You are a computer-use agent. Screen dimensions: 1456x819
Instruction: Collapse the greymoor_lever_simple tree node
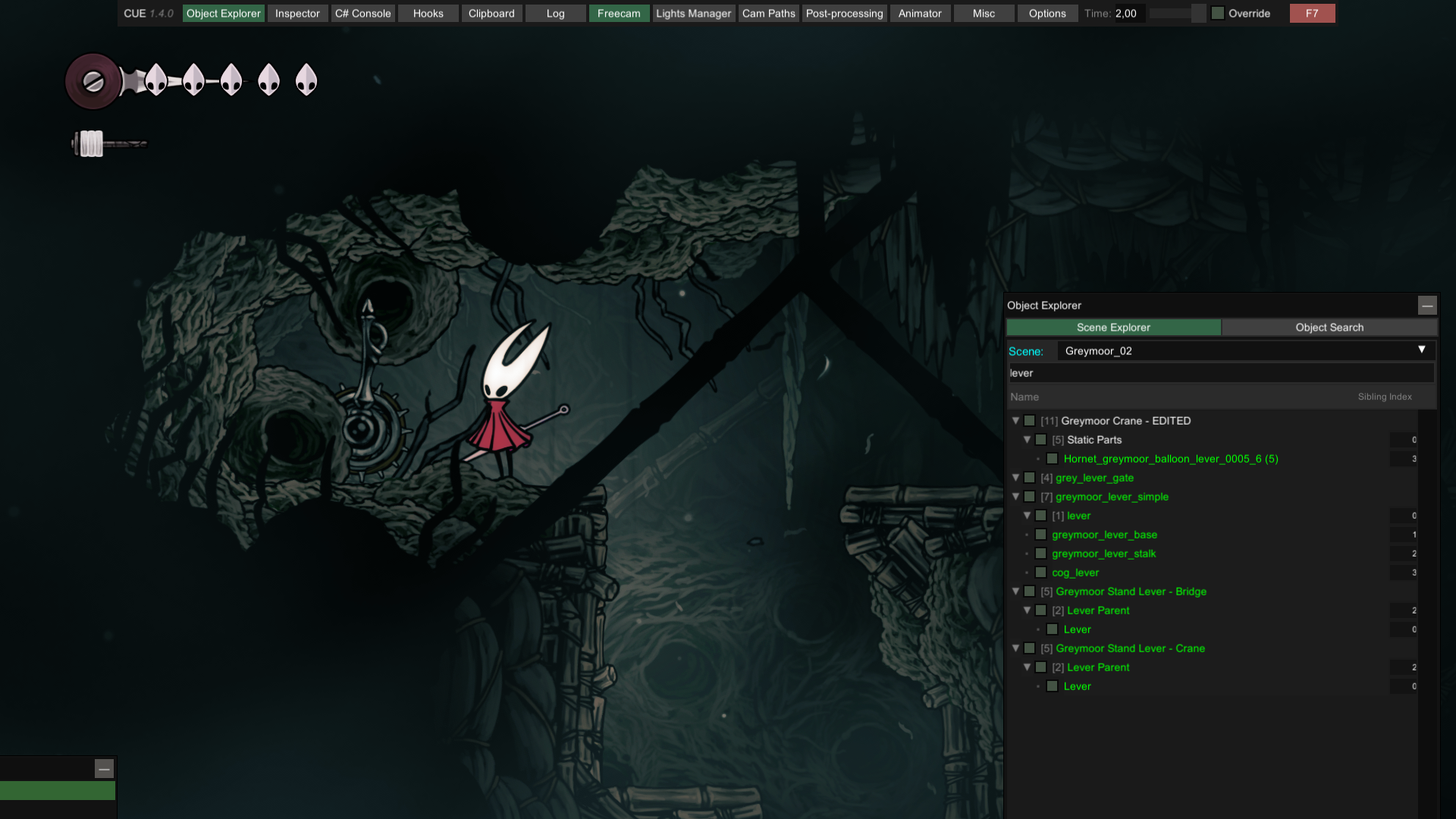tap(1015, 497)
